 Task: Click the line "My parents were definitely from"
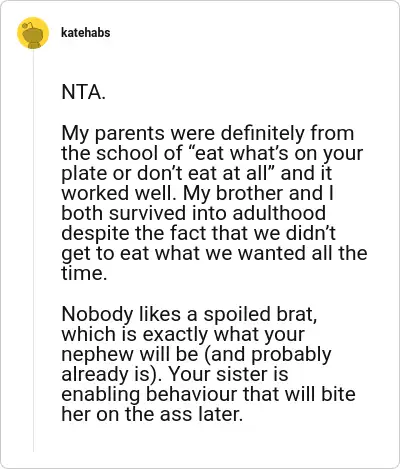pos(208,133)
